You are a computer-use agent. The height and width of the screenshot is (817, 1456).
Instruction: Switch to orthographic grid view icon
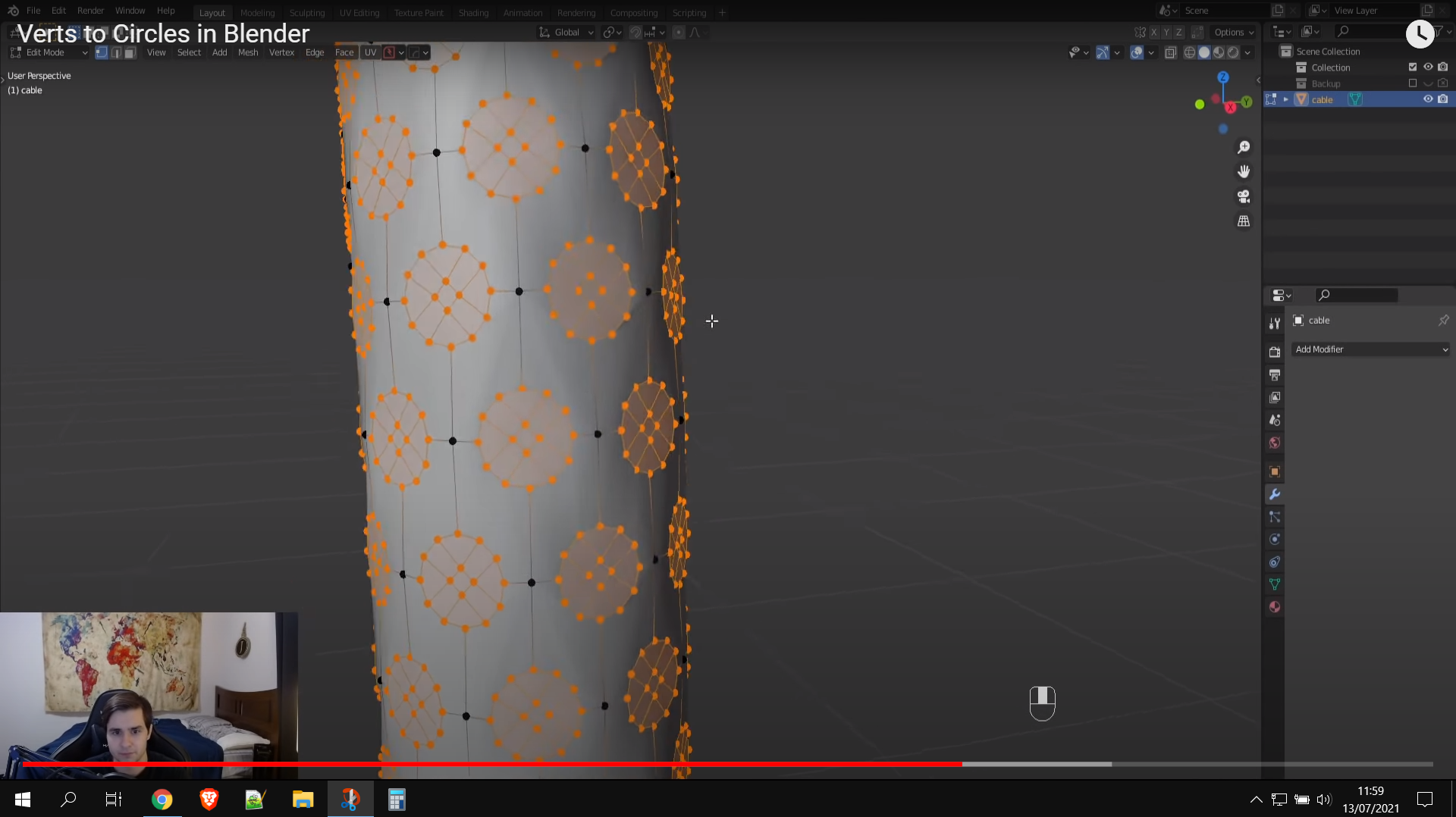point(1244,221)
